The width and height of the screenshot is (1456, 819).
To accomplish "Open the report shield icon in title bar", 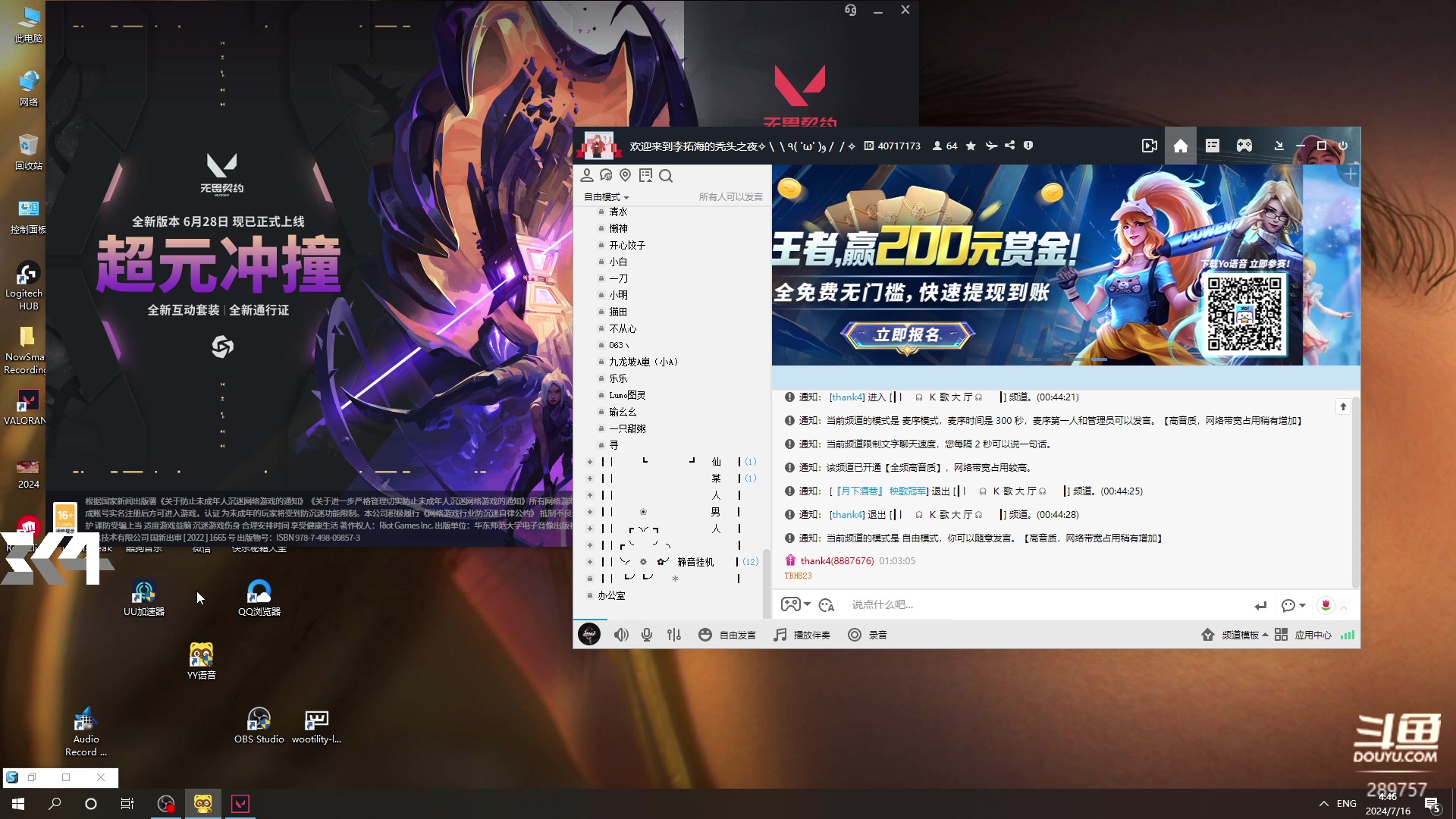I will (1028, 146).
